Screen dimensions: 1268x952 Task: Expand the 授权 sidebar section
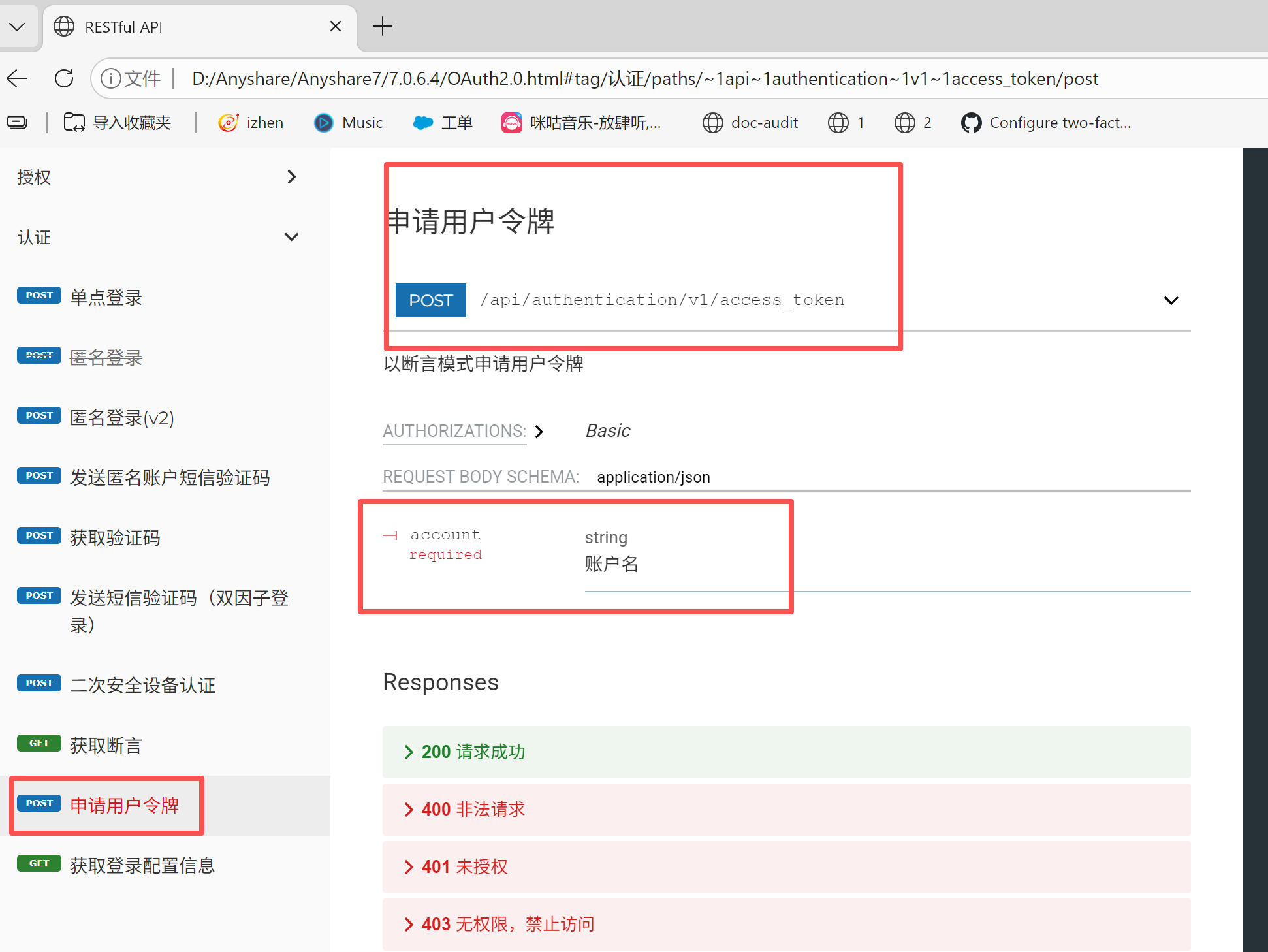[157, 177]
